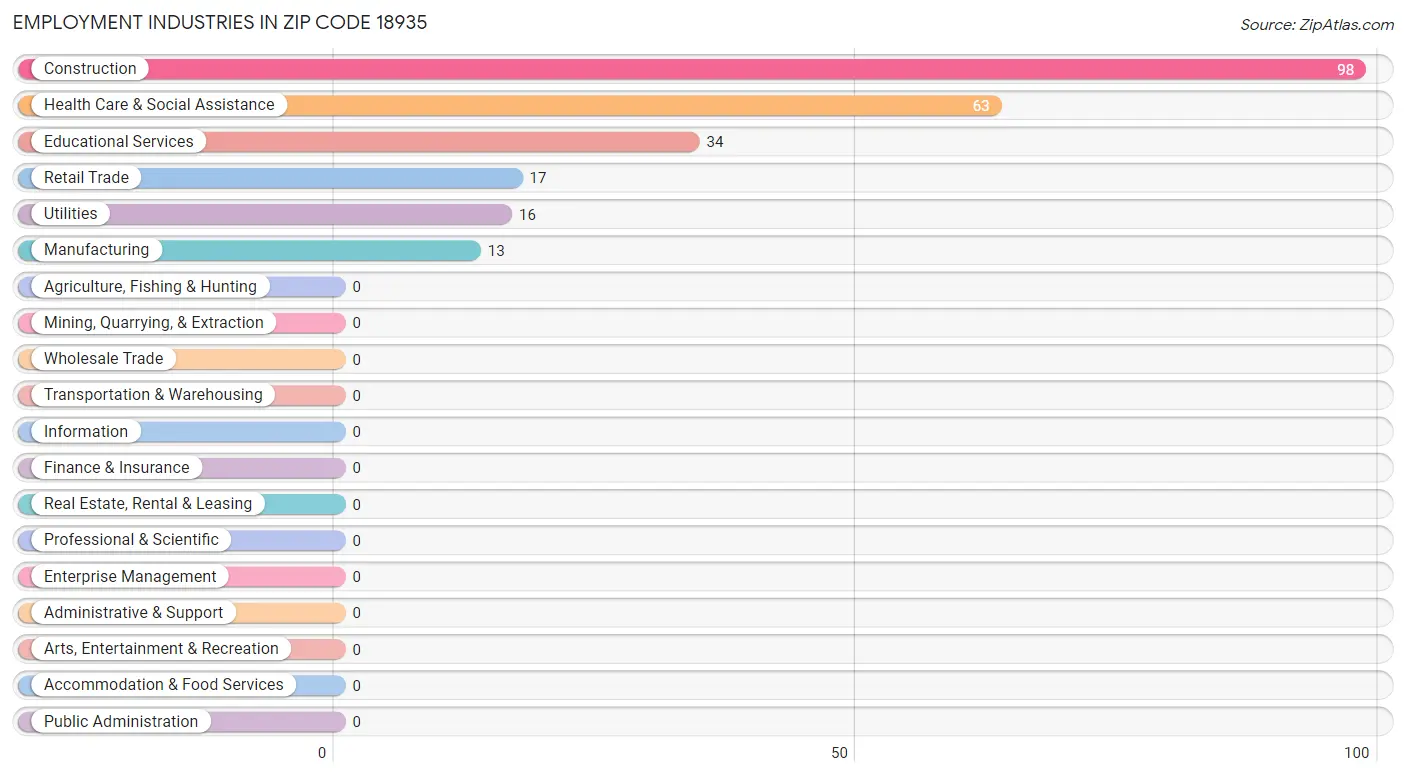This screenshot has height=776, width=1406.
Task: Click the Construction bar label
Action: tap(90, 69)
